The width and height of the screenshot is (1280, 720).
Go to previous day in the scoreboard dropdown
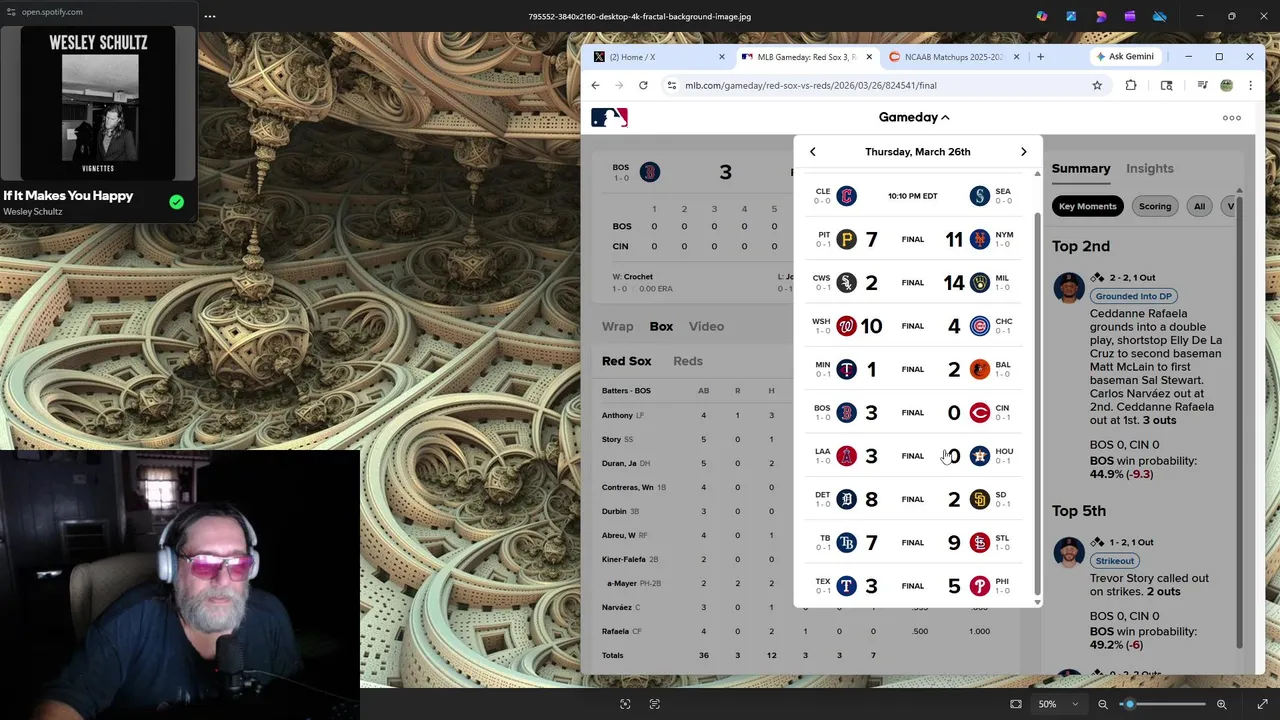[812, 152]
